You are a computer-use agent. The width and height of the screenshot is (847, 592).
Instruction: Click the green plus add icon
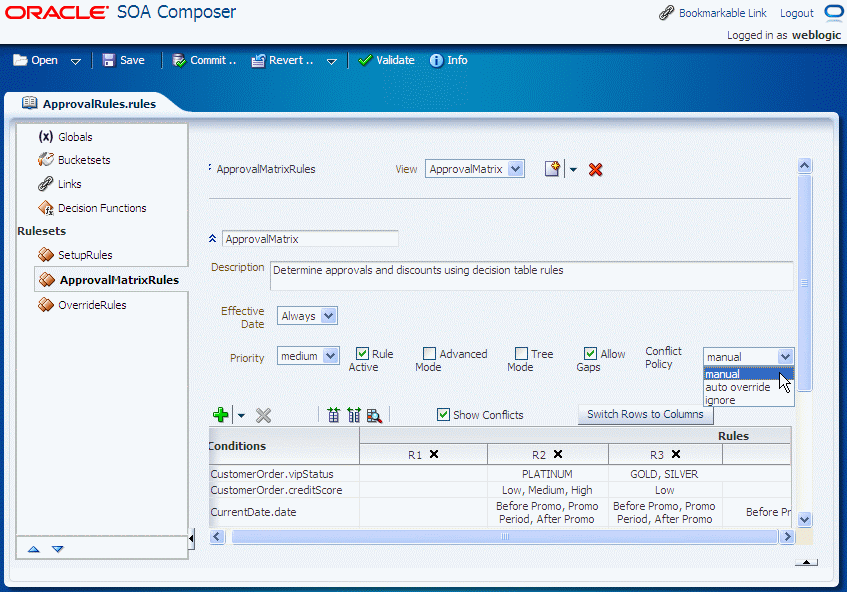[x=220, y=415]
